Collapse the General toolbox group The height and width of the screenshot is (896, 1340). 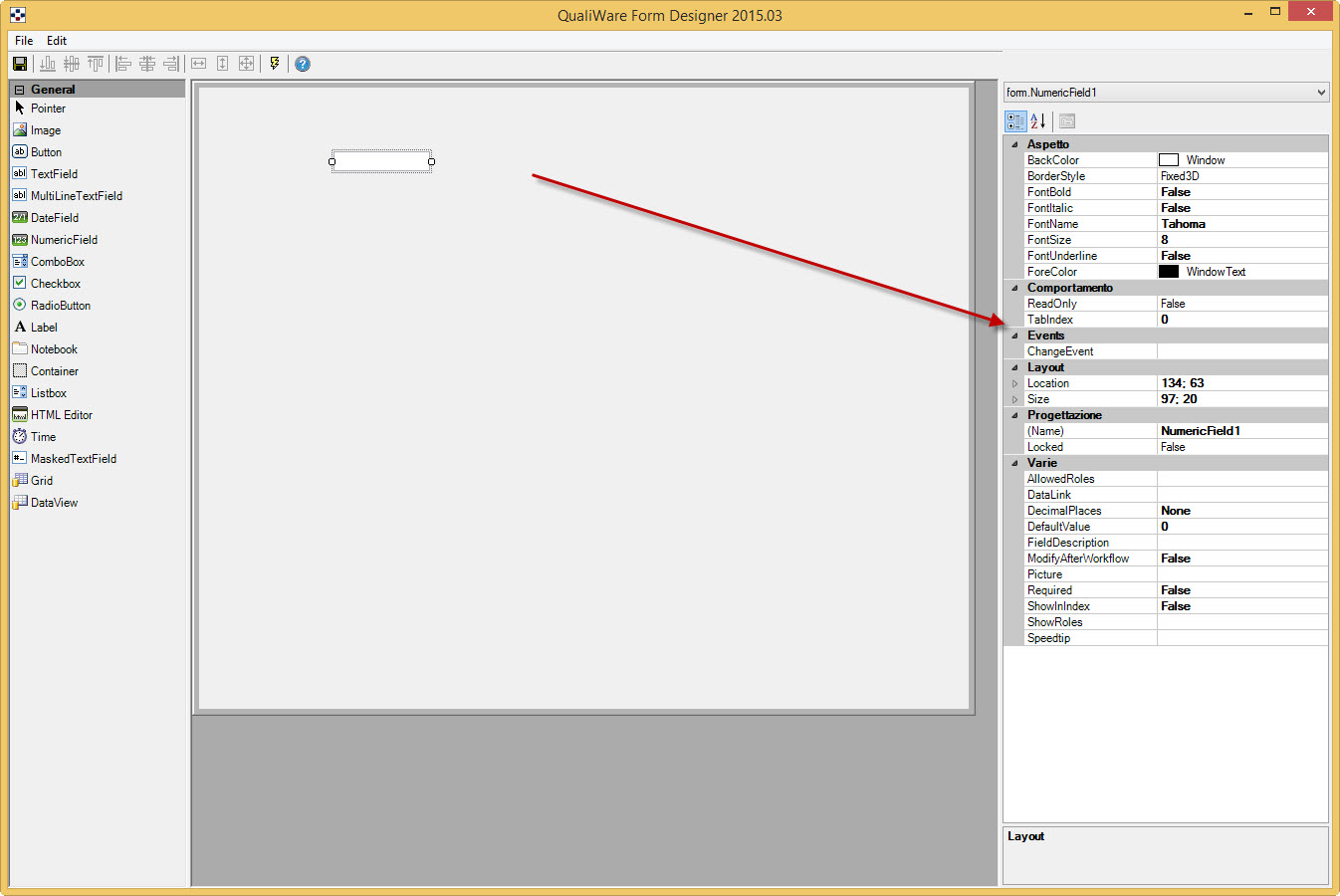(19, 90)
